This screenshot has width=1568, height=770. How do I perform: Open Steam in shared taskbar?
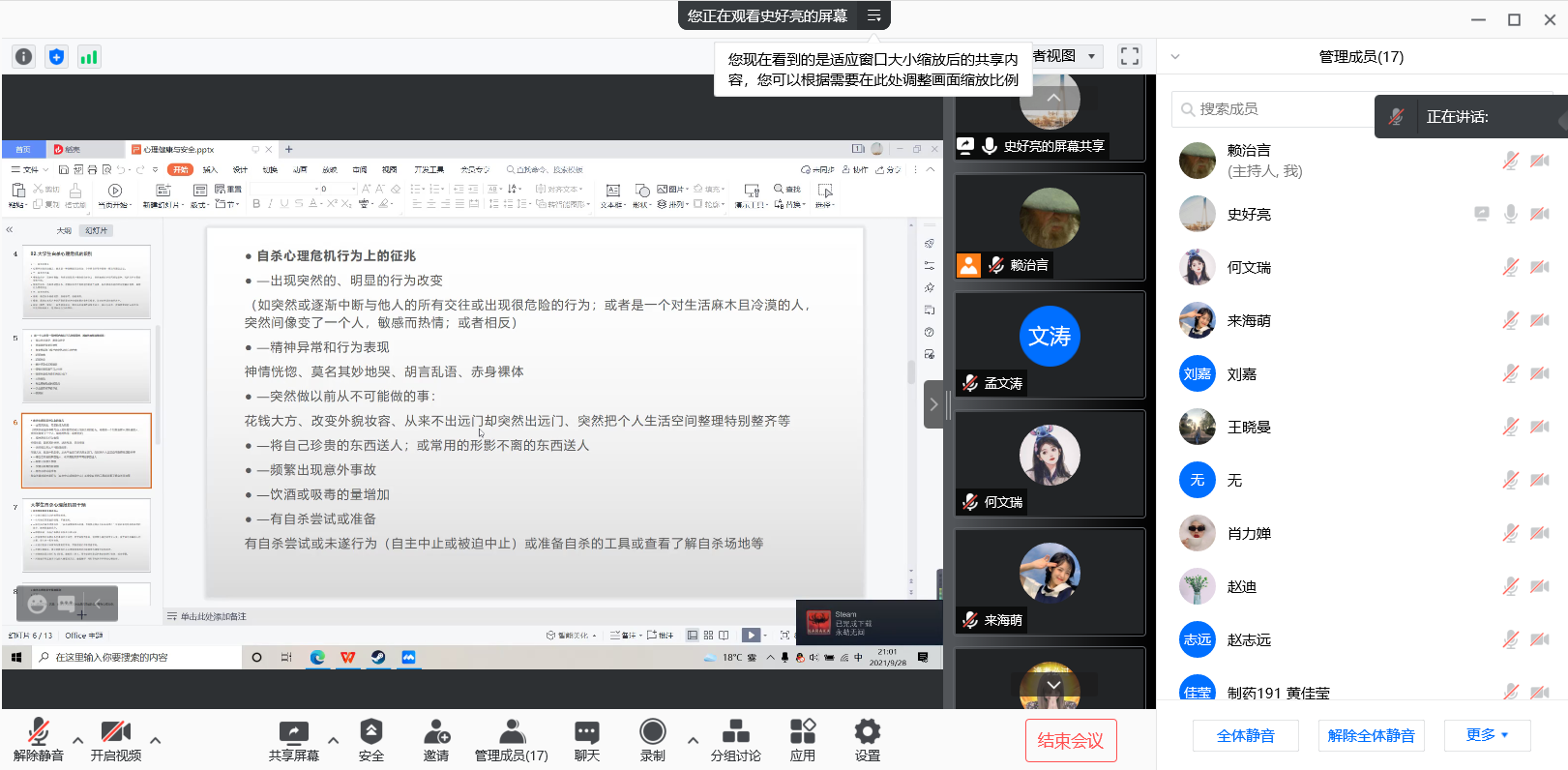click(x=378, y=657)
